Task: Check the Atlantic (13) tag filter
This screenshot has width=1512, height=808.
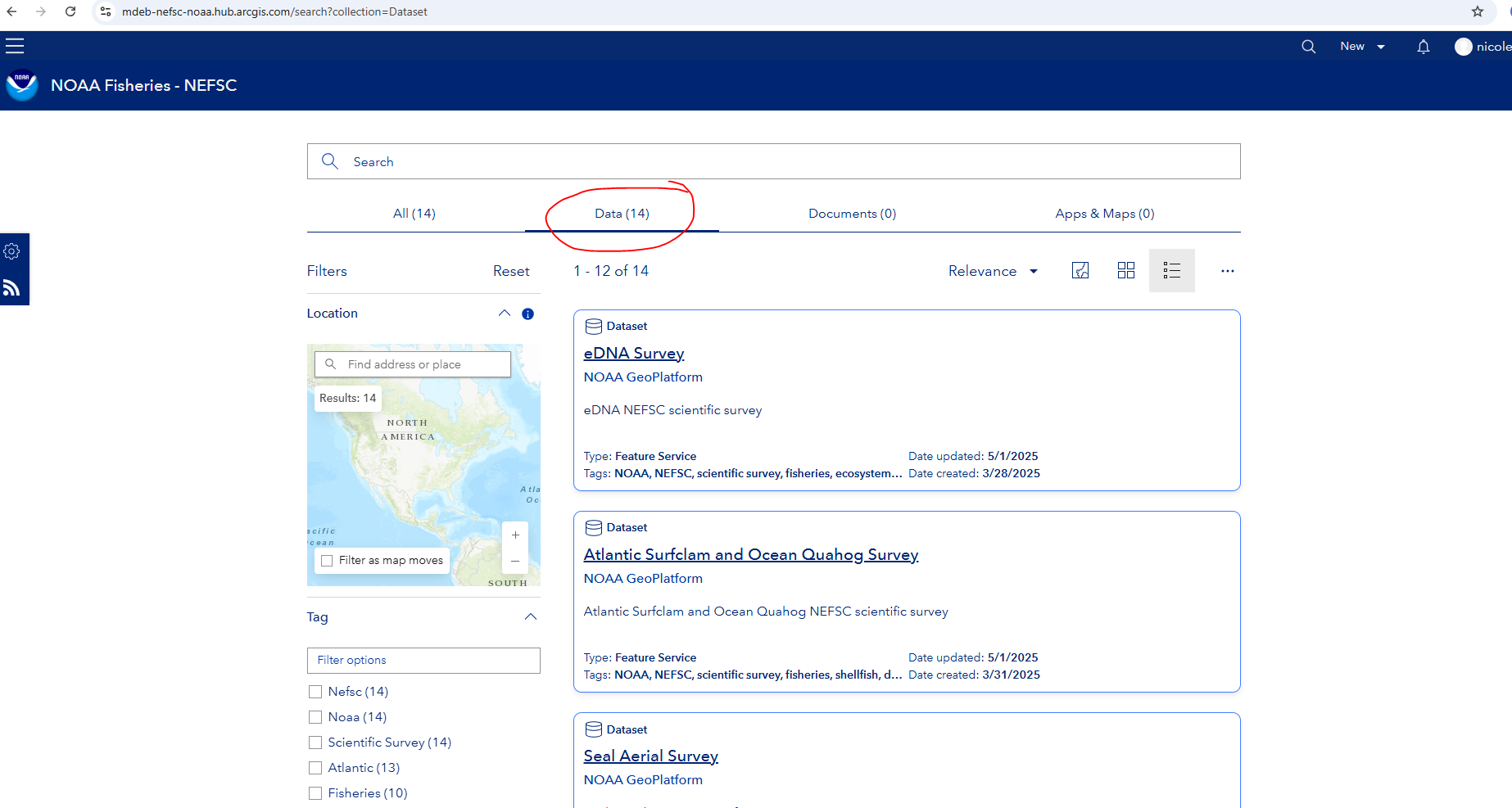Action: click(x=315, y=768)
